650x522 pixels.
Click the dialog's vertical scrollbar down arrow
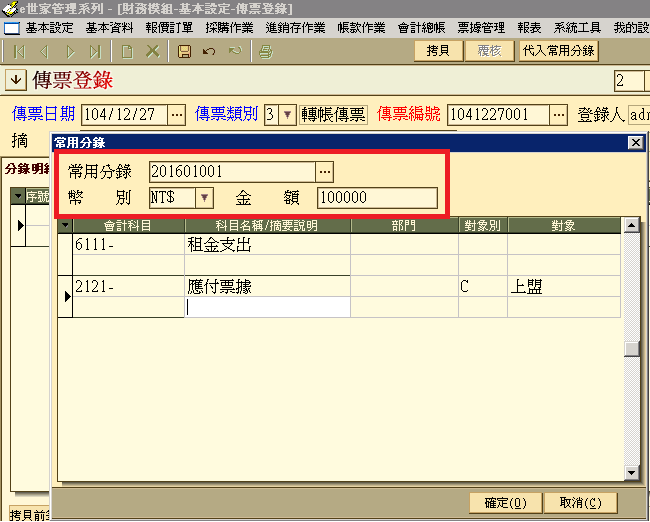[631, 473]
